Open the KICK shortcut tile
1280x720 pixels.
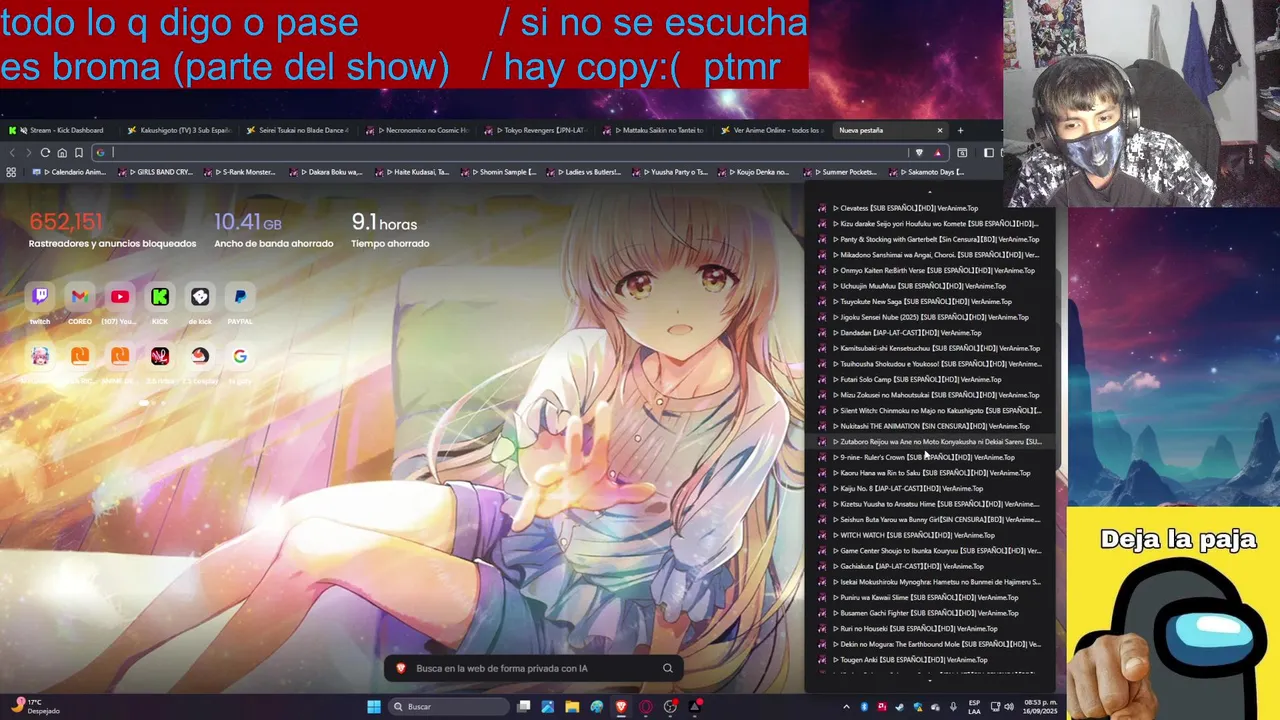pyautogui.click(x=160, y=297)
